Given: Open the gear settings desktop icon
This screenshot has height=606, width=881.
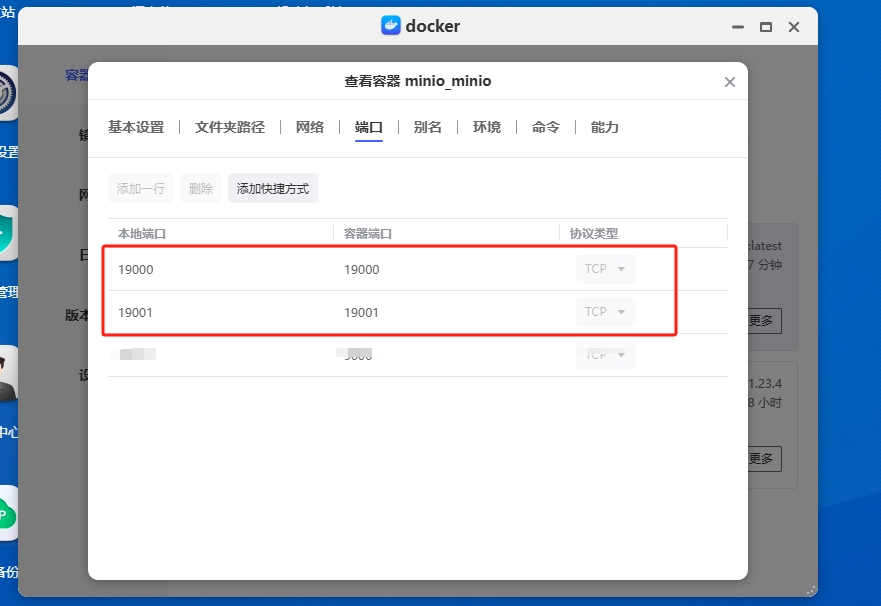Looking at the screenshot, I should 8,93.
